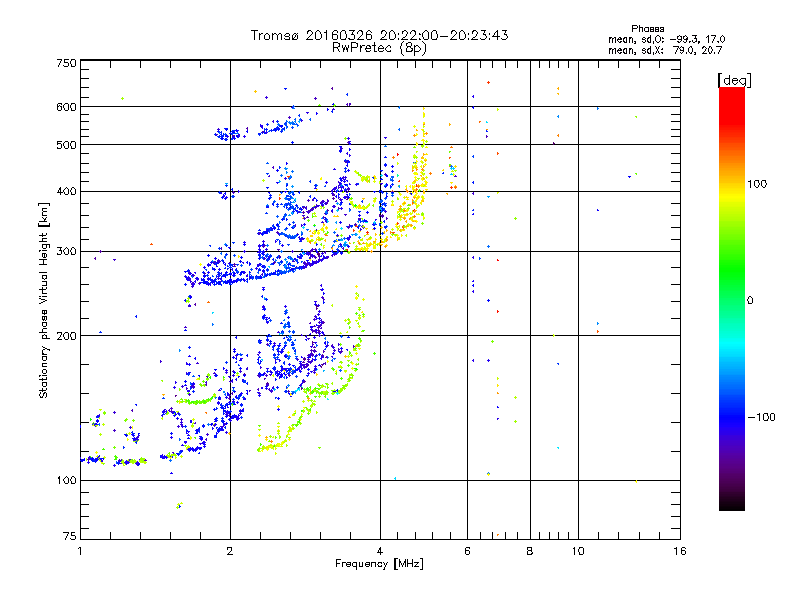Click the '[deg]' colorbar unit label
Image resolution: width=800 pixels, height=600 pixels.
734,80
